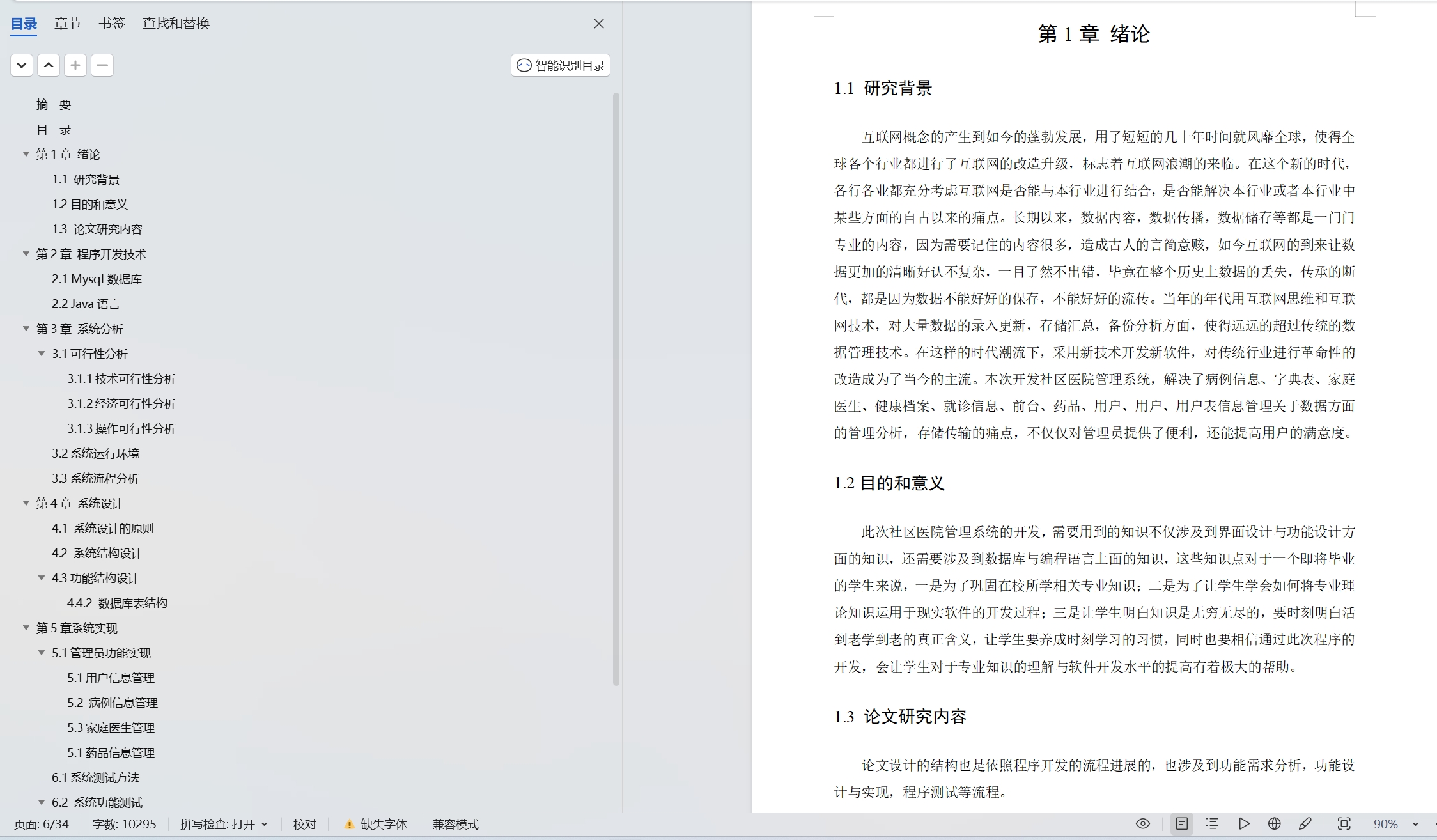This screenshot has height=840, width=1437.
Task: Collapse 第3章 系统分析 tree node
Action: point(26,329)
